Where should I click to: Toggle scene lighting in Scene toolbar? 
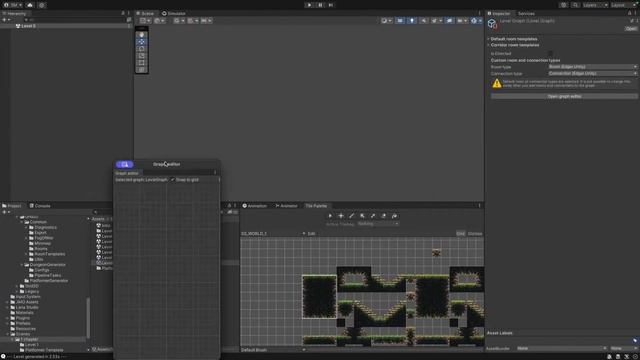pyautogui.click(x=411, y=20)
